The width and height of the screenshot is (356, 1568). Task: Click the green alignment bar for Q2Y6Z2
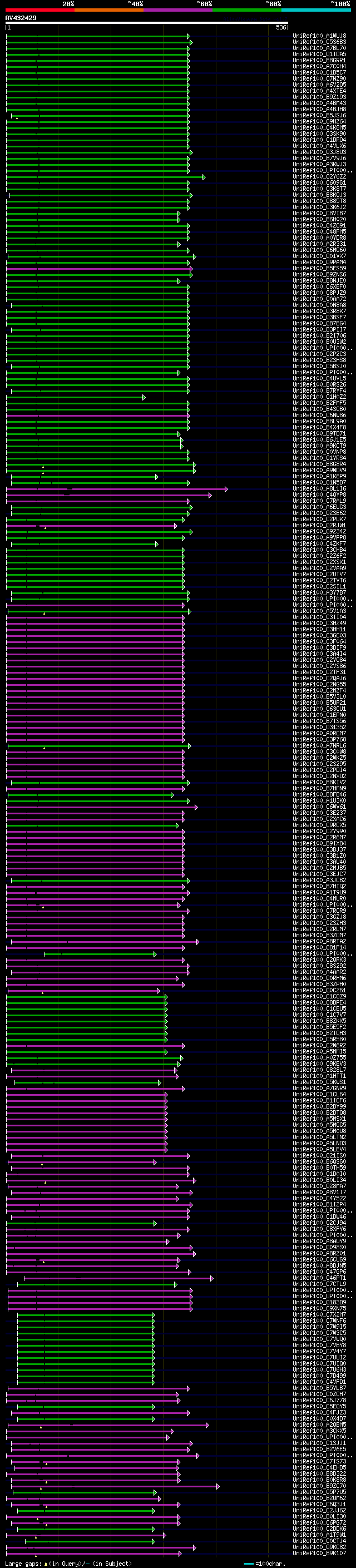(106, 177)
